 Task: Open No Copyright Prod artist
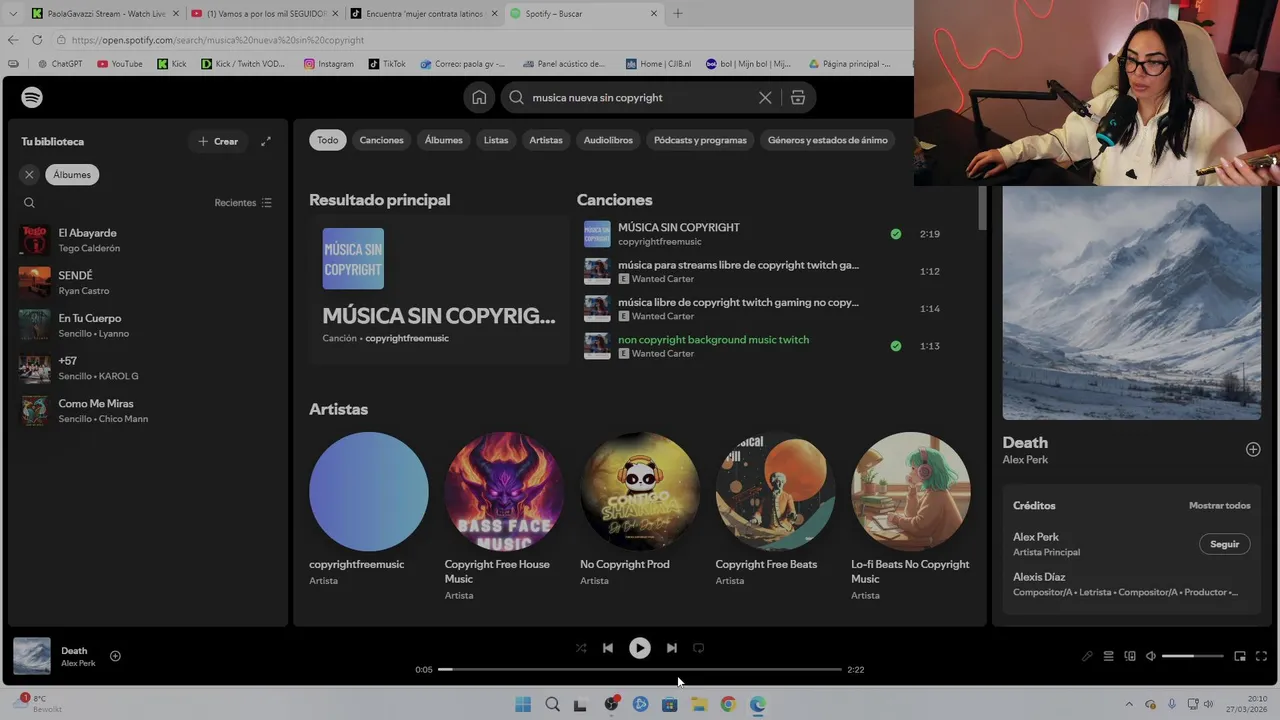coord(639,491)
